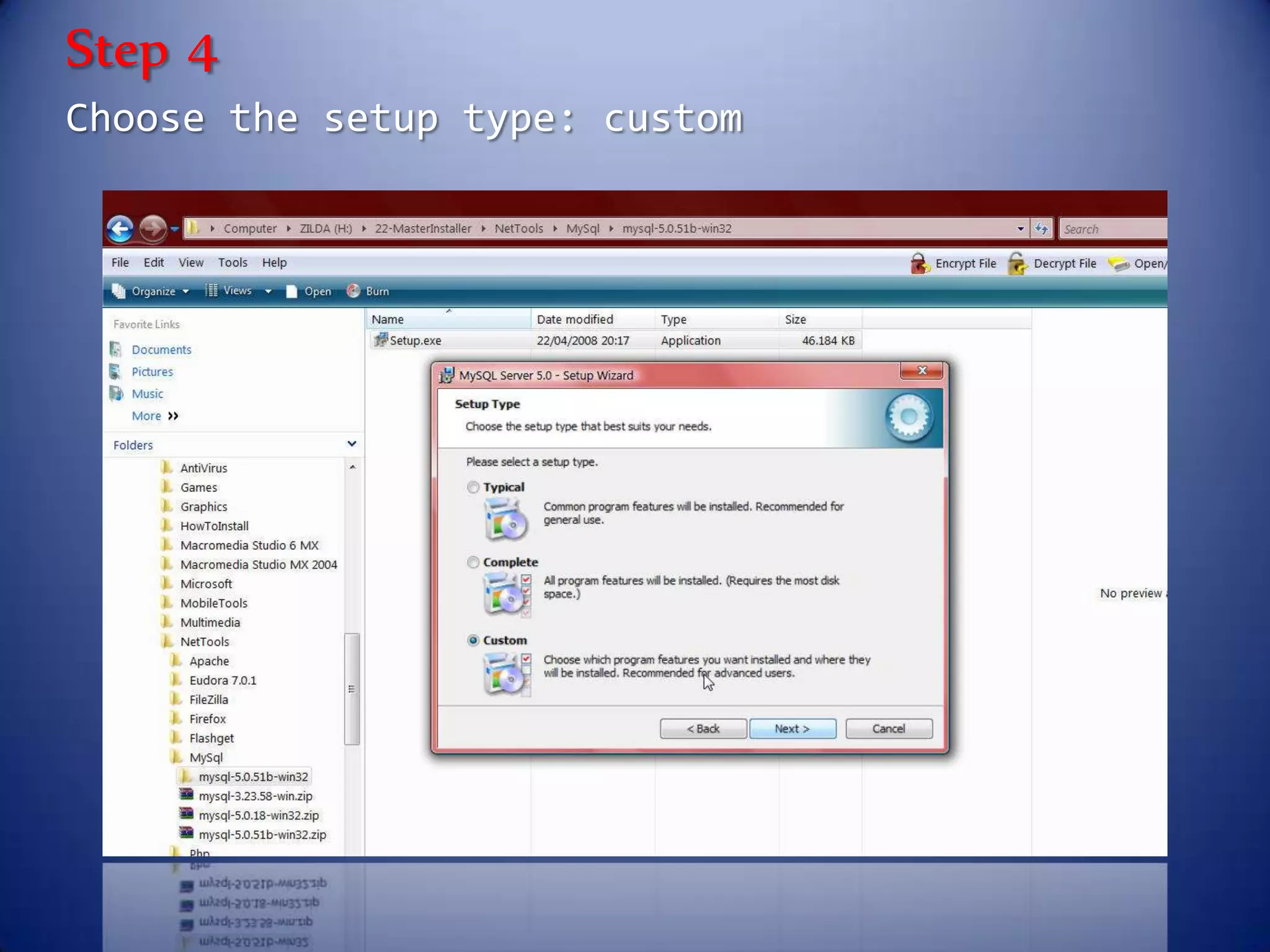This screenshot has width=1270, height=952.
Task: Expand More favorite links
Action: click(155, 416)
